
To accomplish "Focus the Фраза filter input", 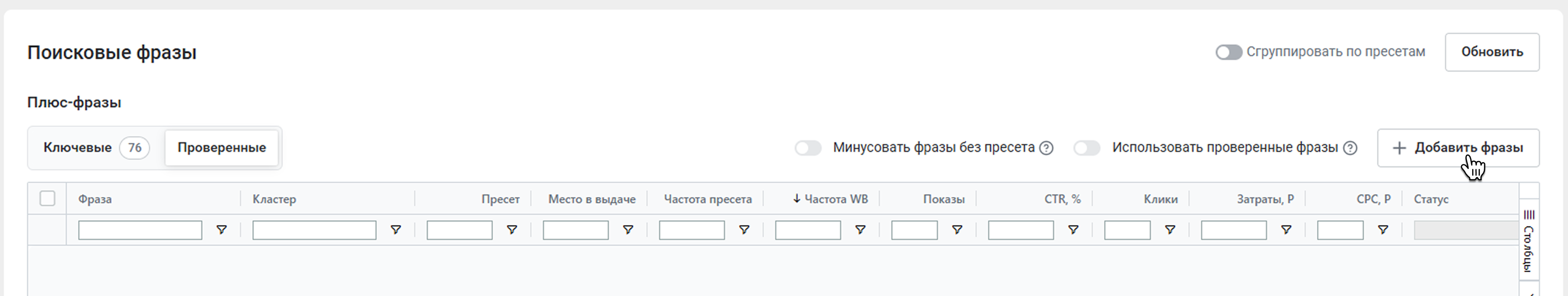I will (140, 230).
